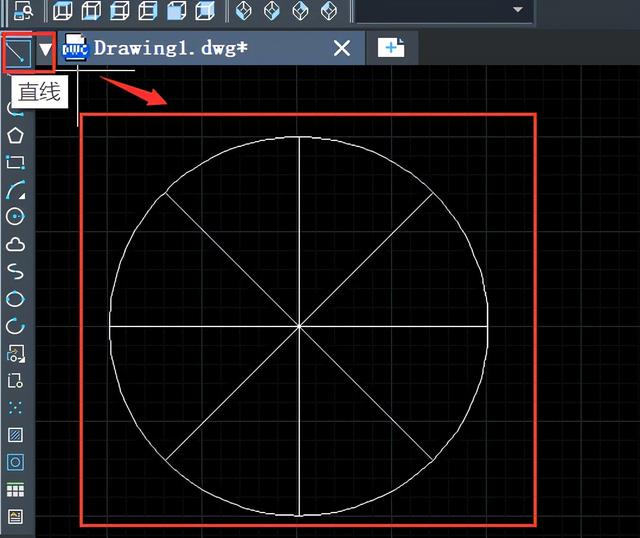Switch to SW Isometric view
The image size is (640, 538).
[x=244, y=11]
